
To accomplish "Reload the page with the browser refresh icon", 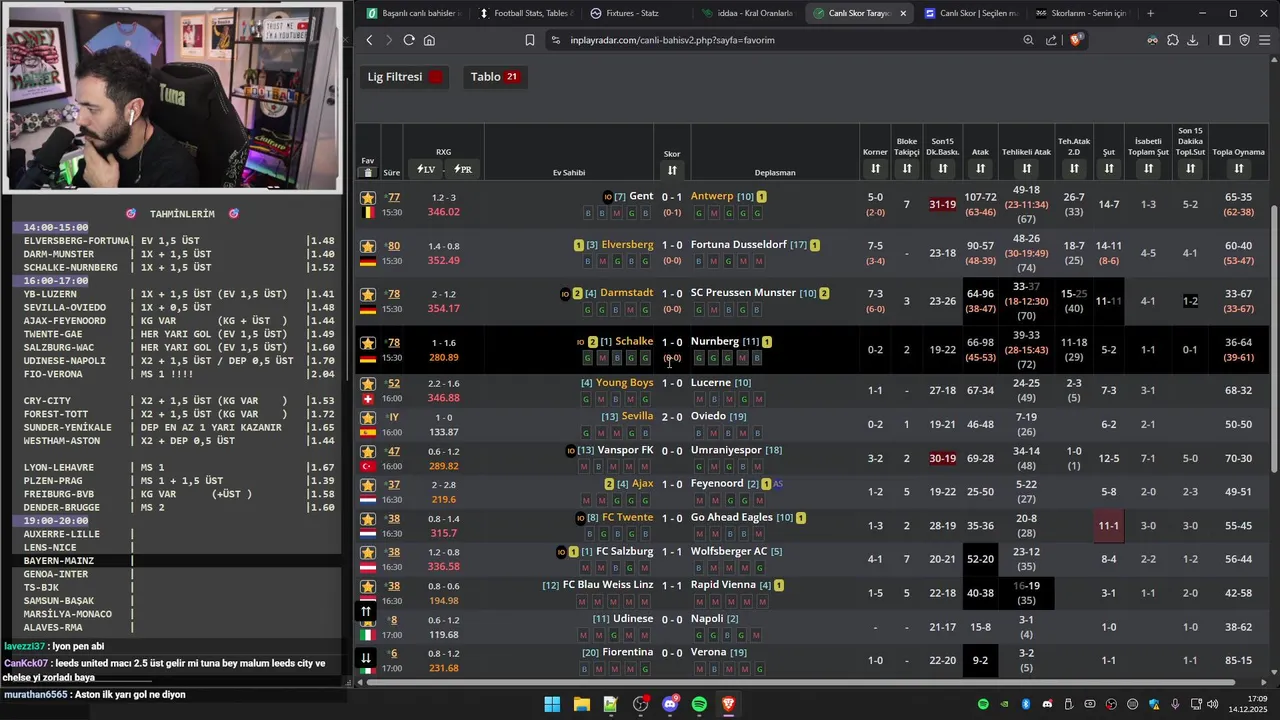I will tap(409, 40).
